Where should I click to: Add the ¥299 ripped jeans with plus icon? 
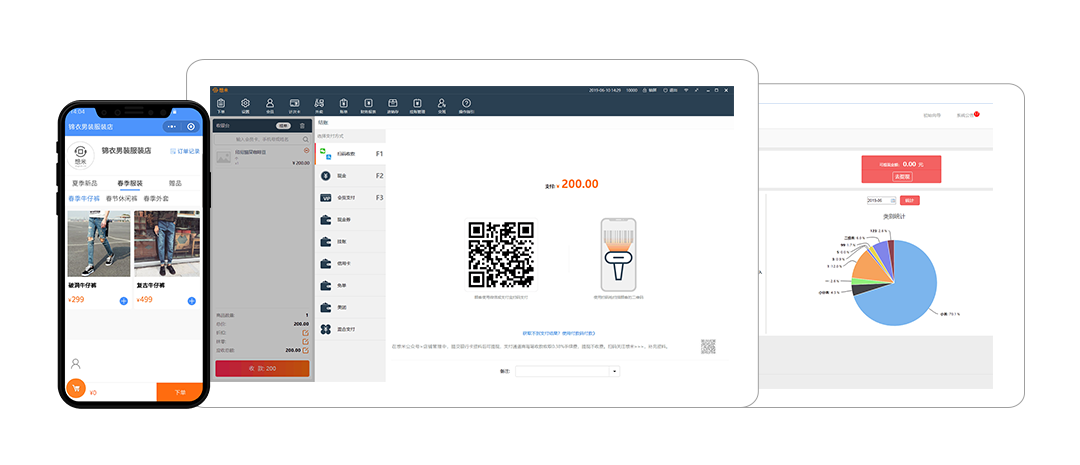tap(123, 300)
